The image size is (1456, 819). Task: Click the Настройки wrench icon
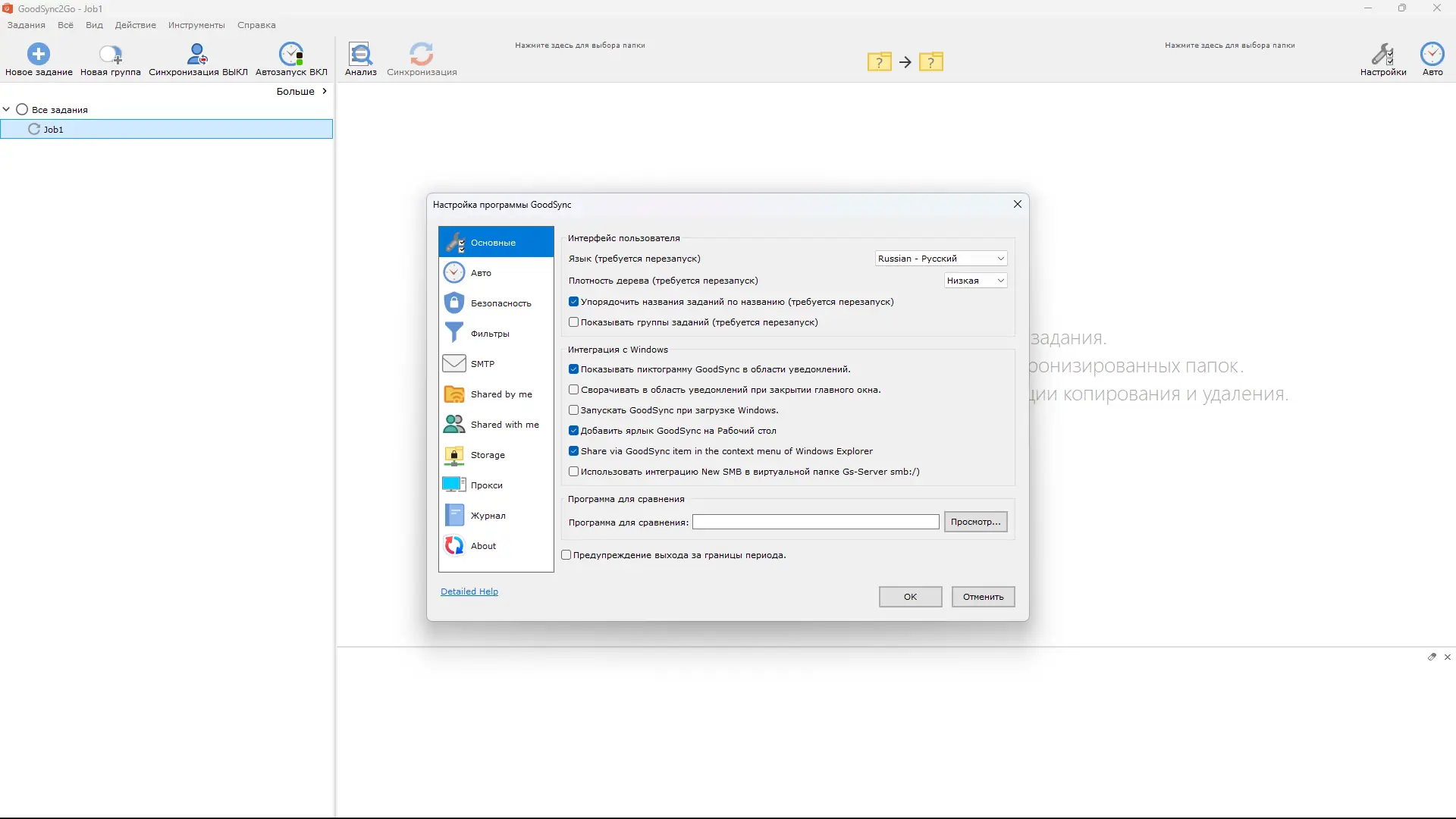(1382, 54)
